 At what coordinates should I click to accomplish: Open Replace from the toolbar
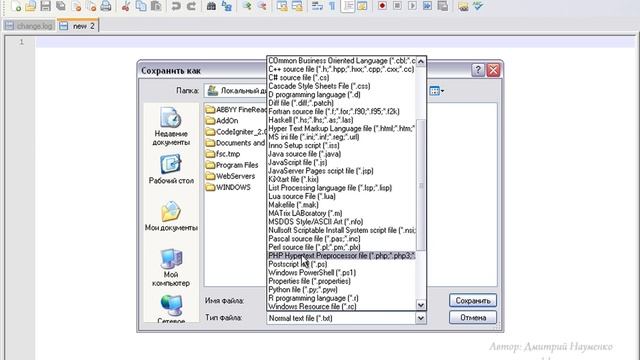[227, 6]
